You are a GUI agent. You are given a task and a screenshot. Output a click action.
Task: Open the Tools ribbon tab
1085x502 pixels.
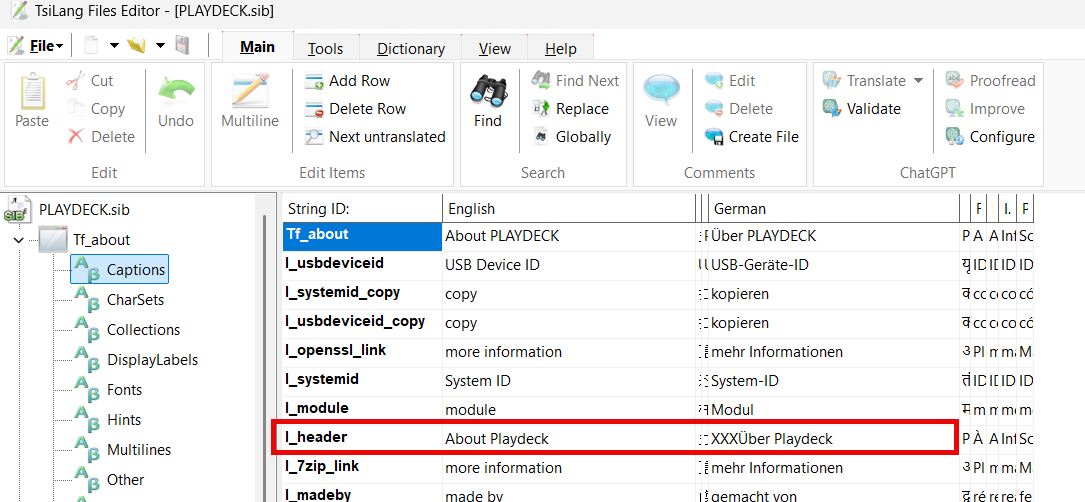325,48
